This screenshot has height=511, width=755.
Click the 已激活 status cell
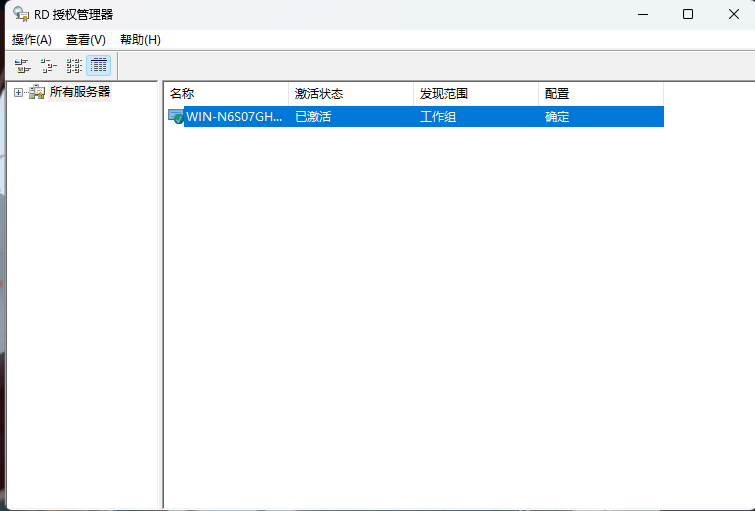(x=313, y=117)
